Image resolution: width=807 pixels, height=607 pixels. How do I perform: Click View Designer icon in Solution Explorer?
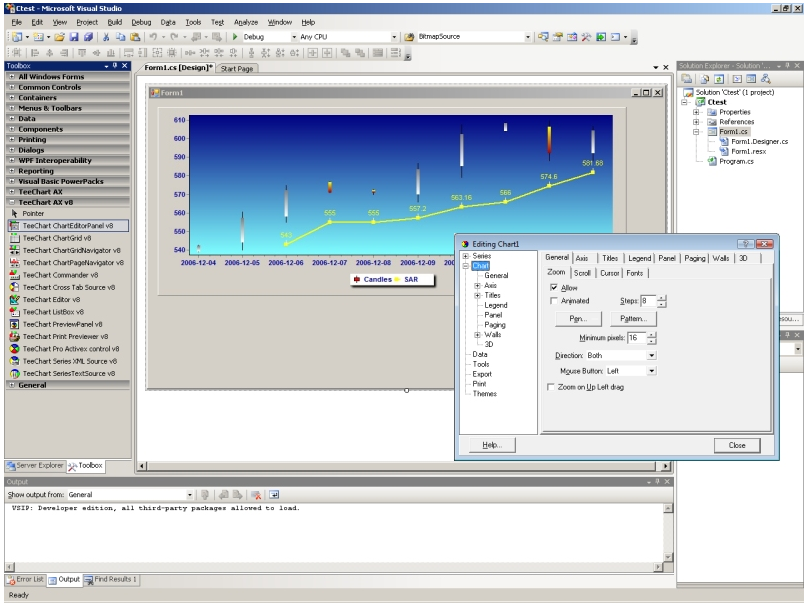click(x=751, y=79)
